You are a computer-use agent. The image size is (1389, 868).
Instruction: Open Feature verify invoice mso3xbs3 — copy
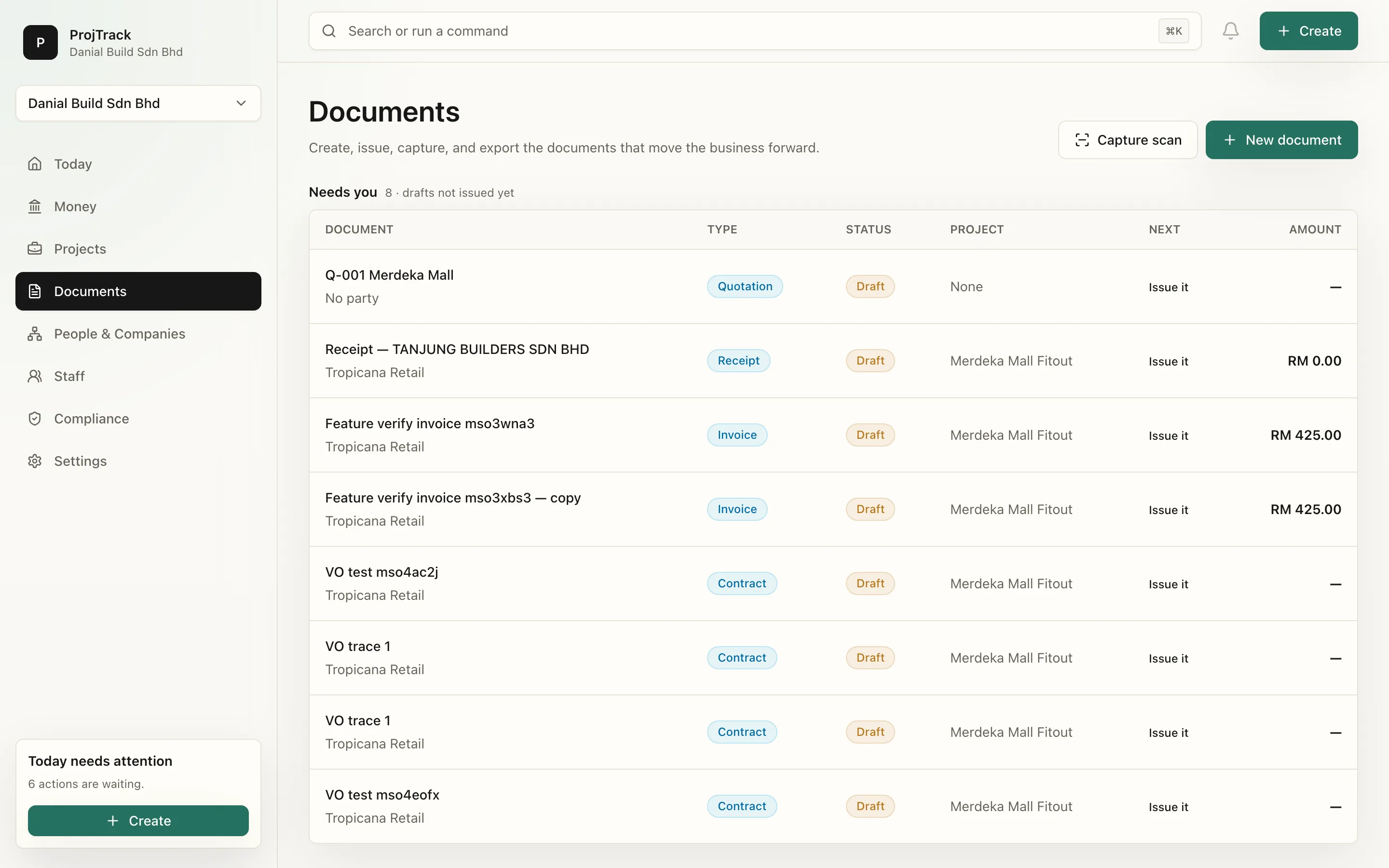click(x=453, y=498)
